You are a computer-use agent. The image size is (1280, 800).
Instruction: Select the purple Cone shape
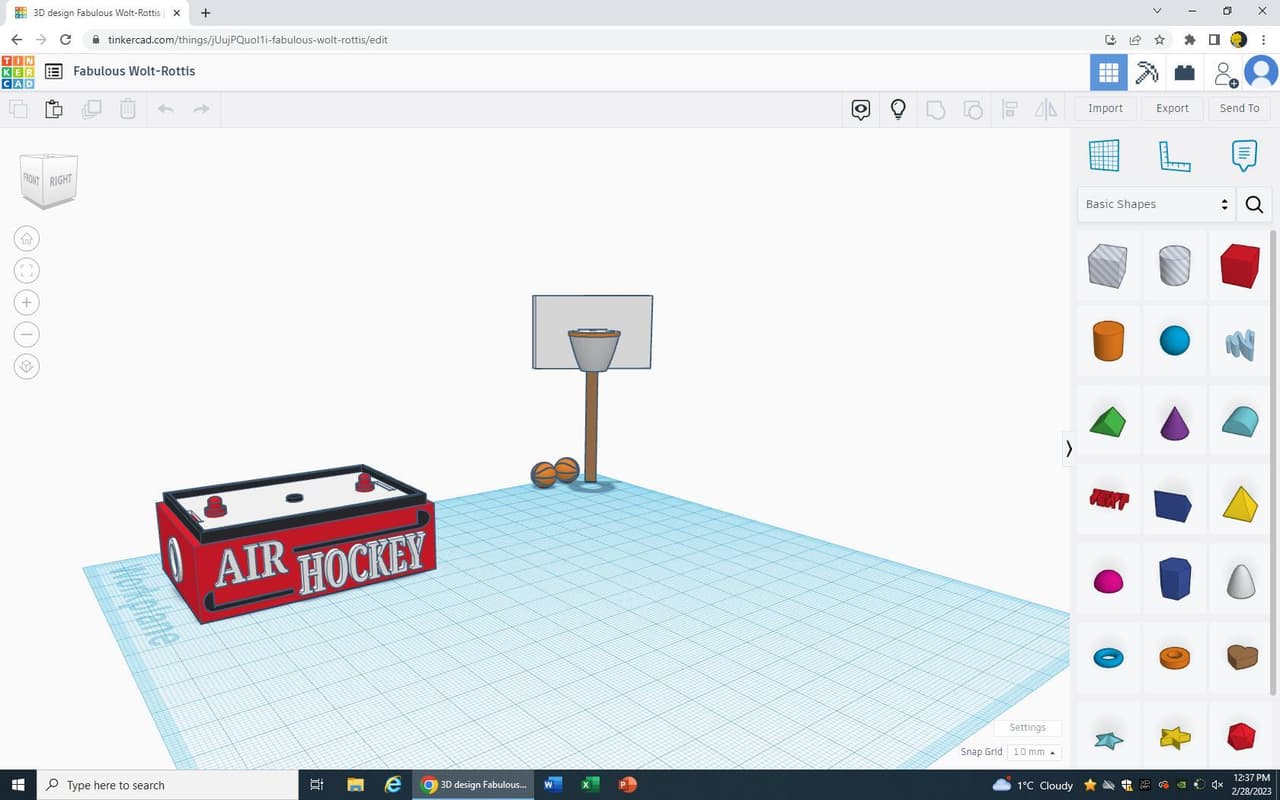coord(1174,422)
